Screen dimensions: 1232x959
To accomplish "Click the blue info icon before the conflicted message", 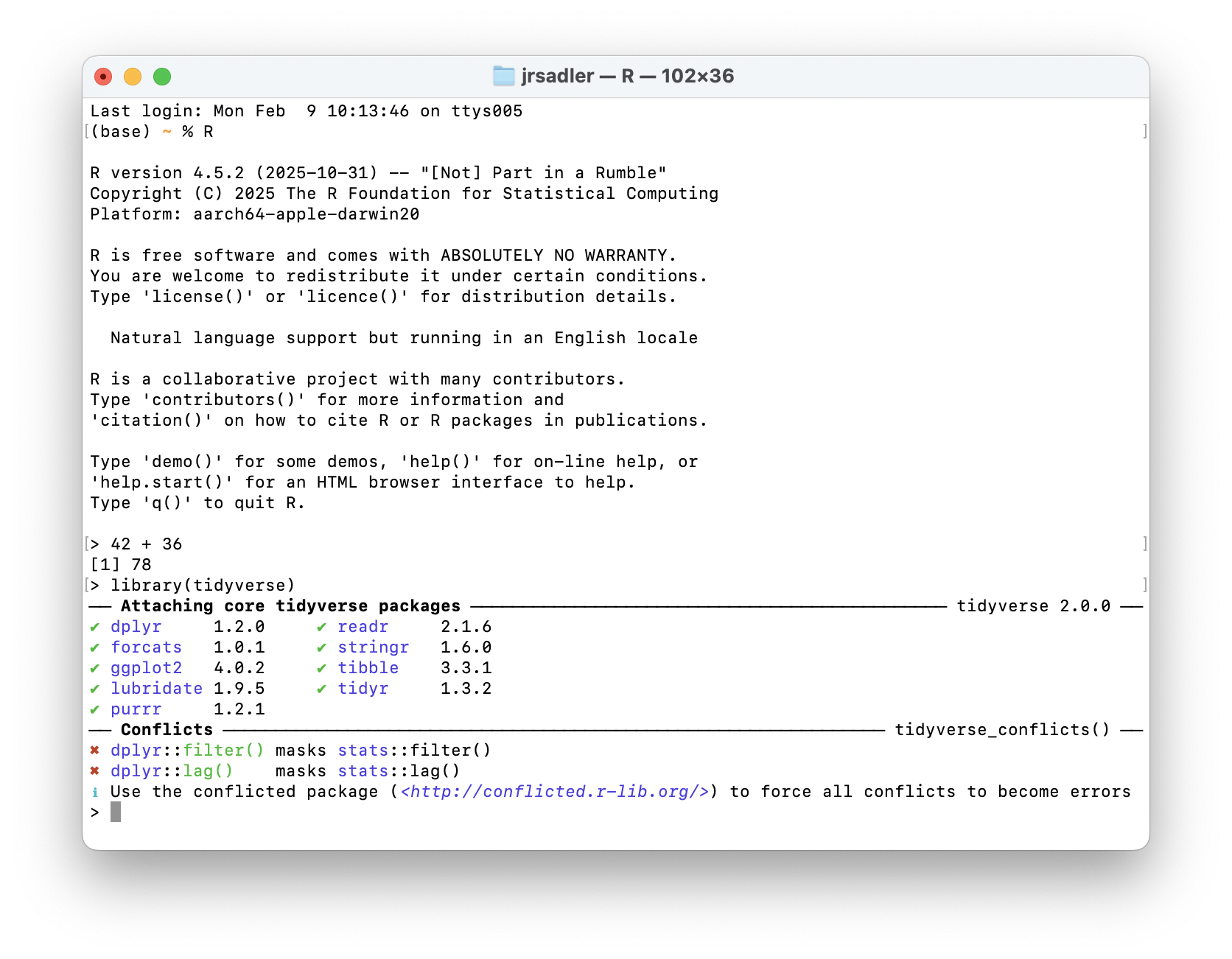I will [94, 792].
